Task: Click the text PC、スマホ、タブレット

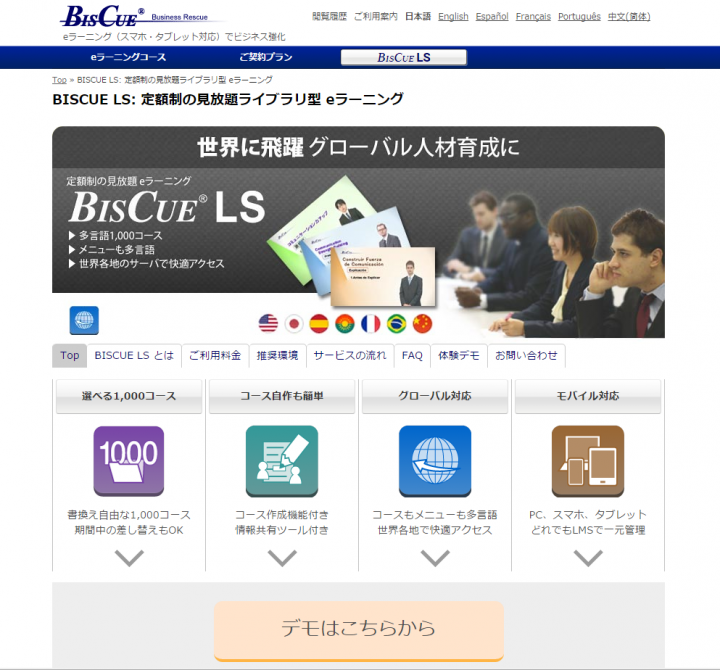Action: [588, 515]
